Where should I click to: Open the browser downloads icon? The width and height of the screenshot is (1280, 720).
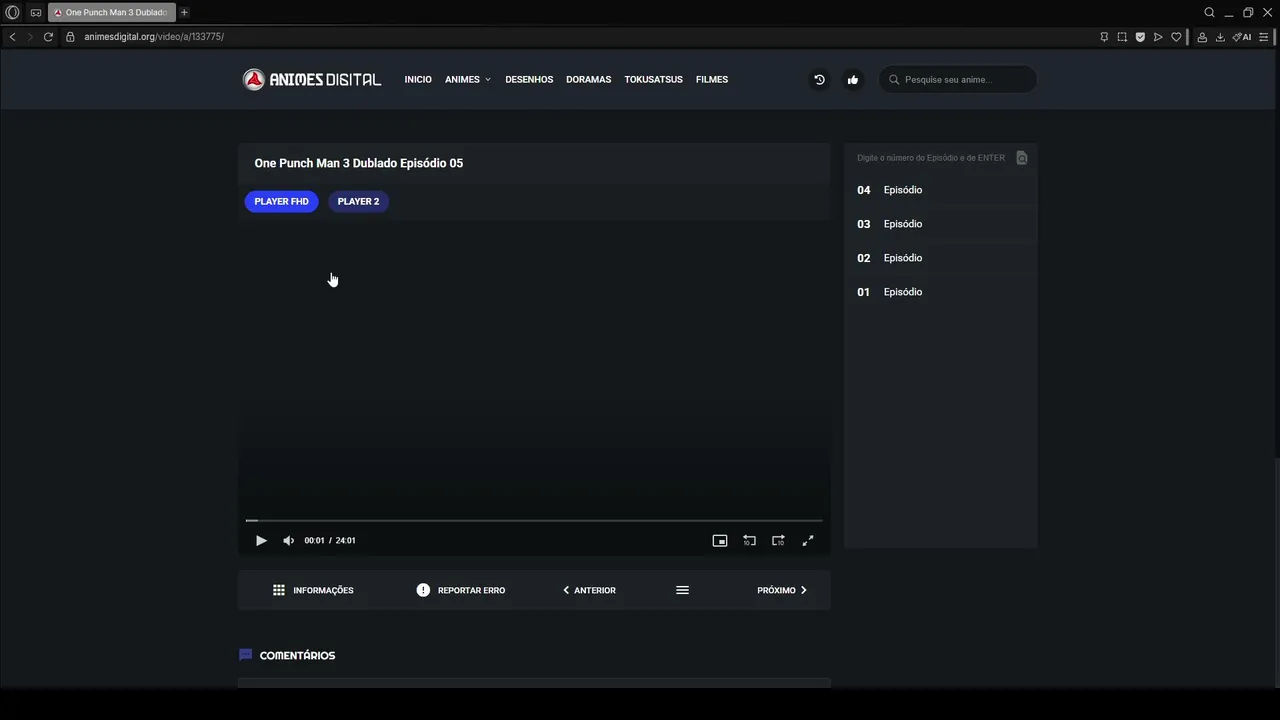pyautogui.click(x=1220, y=37)
